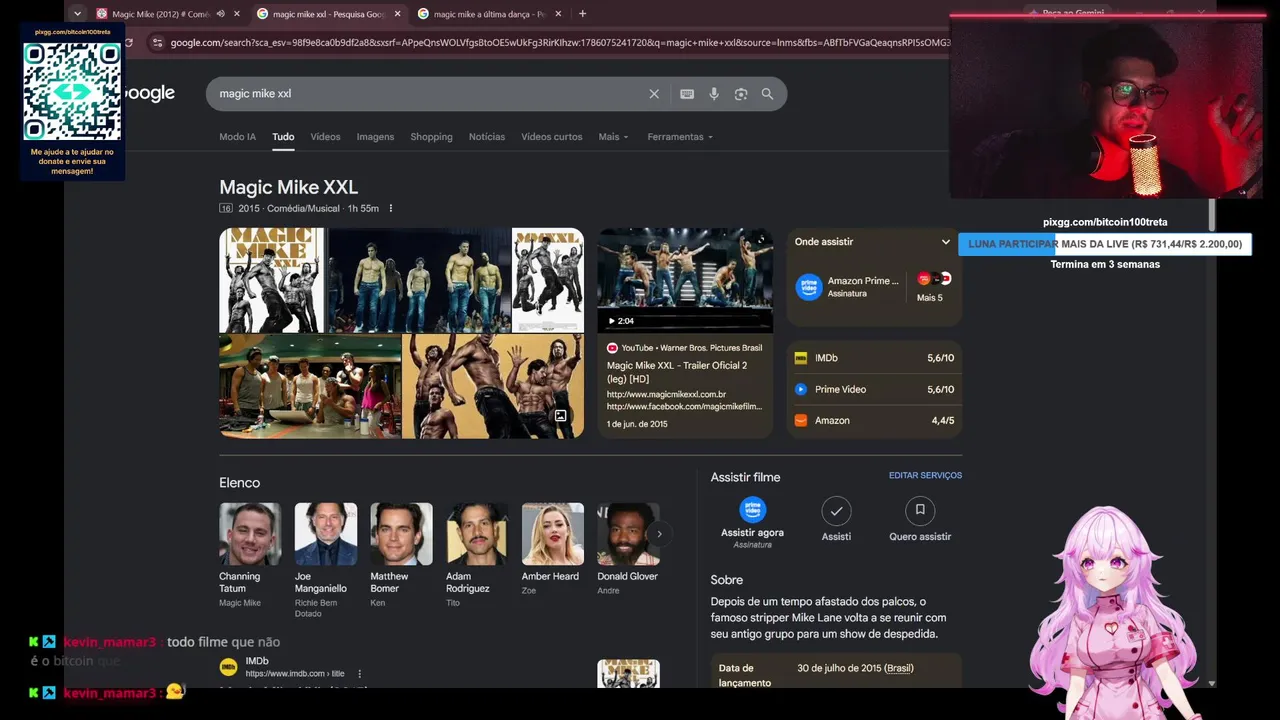1280x720 pixels.
Task: Open Amazon Prime Video watch option
Action: (848, 287)
